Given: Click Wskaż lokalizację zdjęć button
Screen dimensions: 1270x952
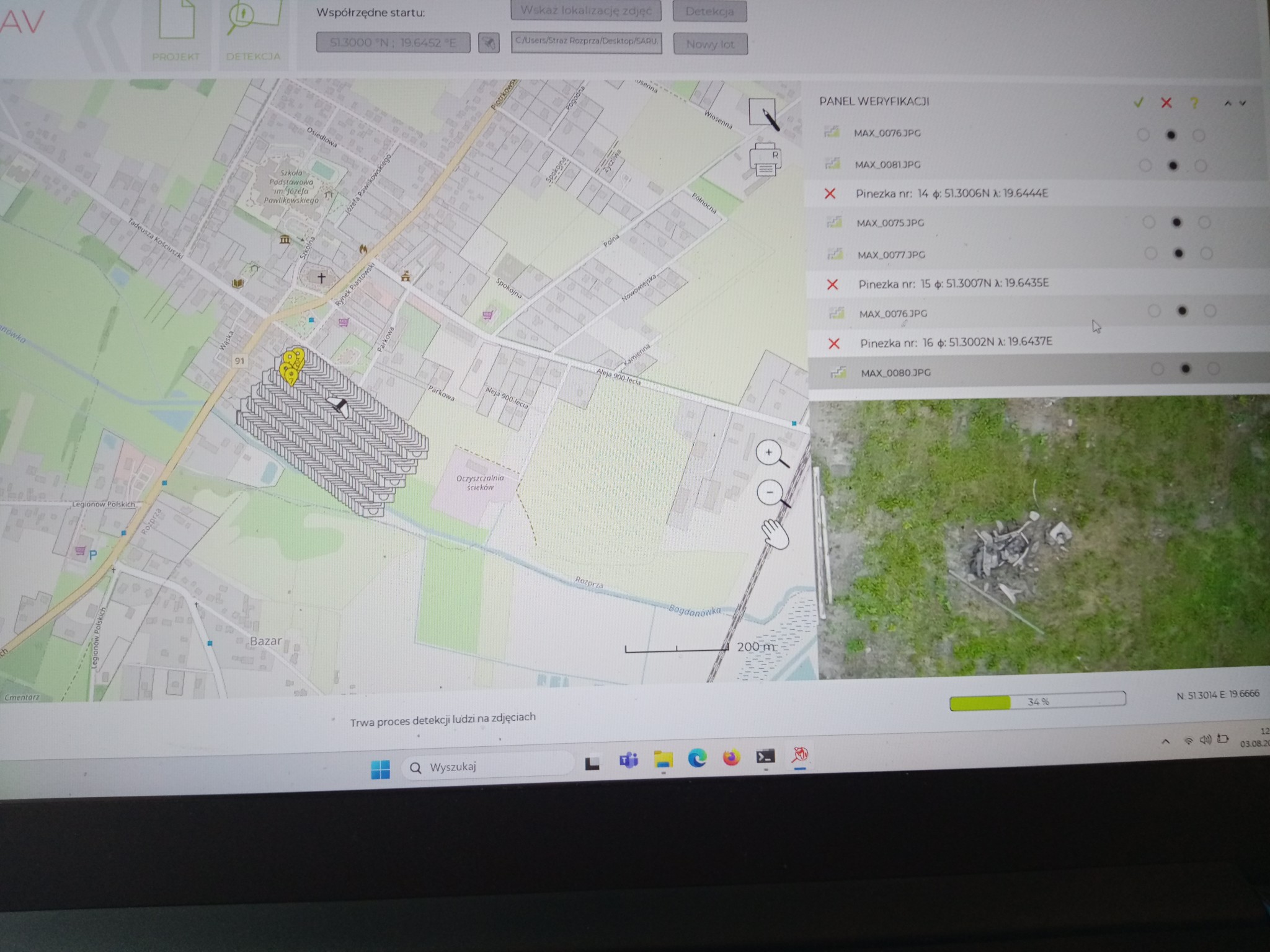Looking at the screenshot, I should [x=585, y=11].
